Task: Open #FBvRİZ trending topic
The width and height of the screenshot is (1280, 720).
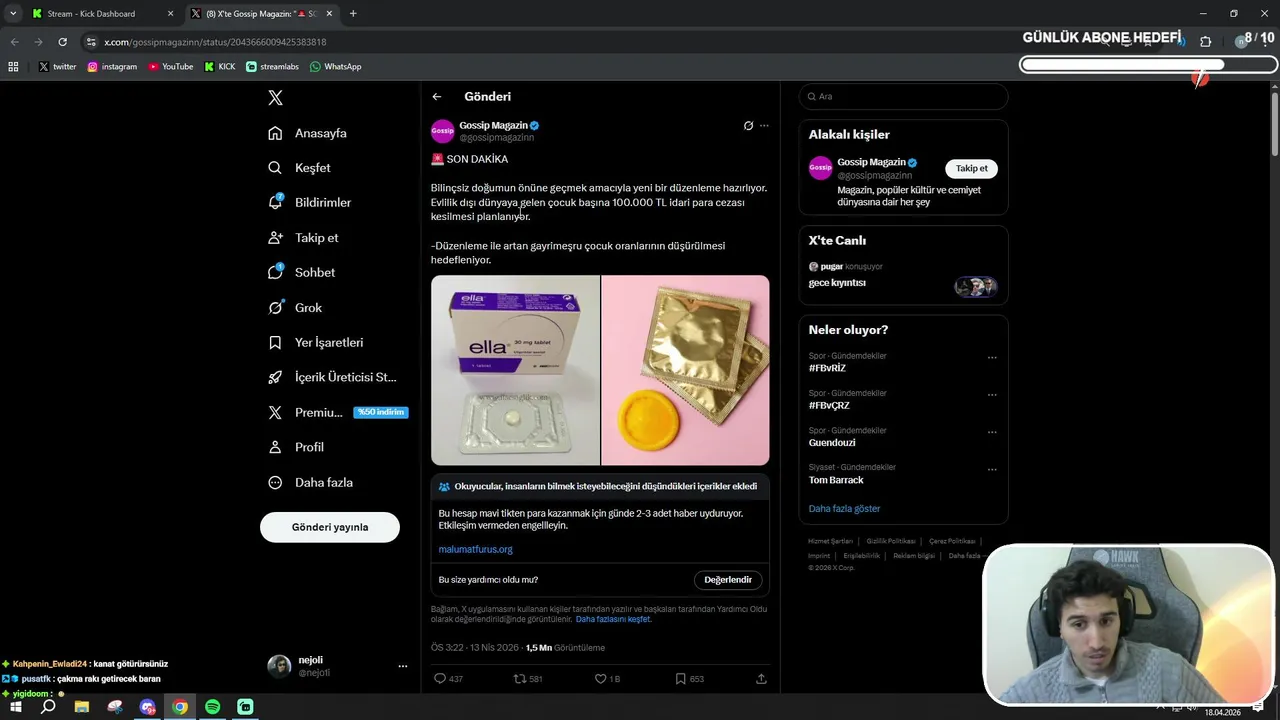Action: [827, 368]
